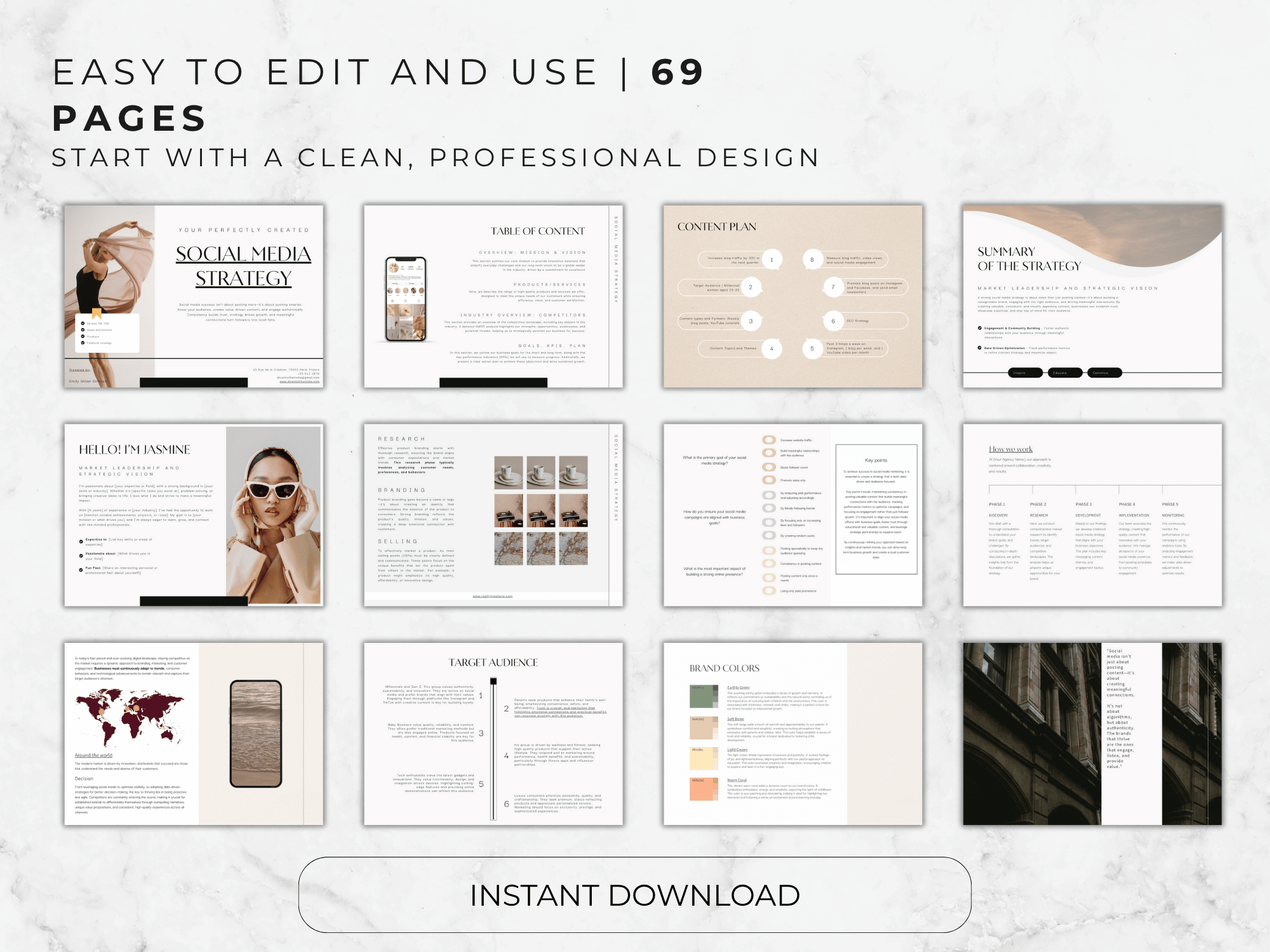Click the underlined Soft Beige heading link
The height and width of the screenshot is (952, 1270).
(735, 718)
